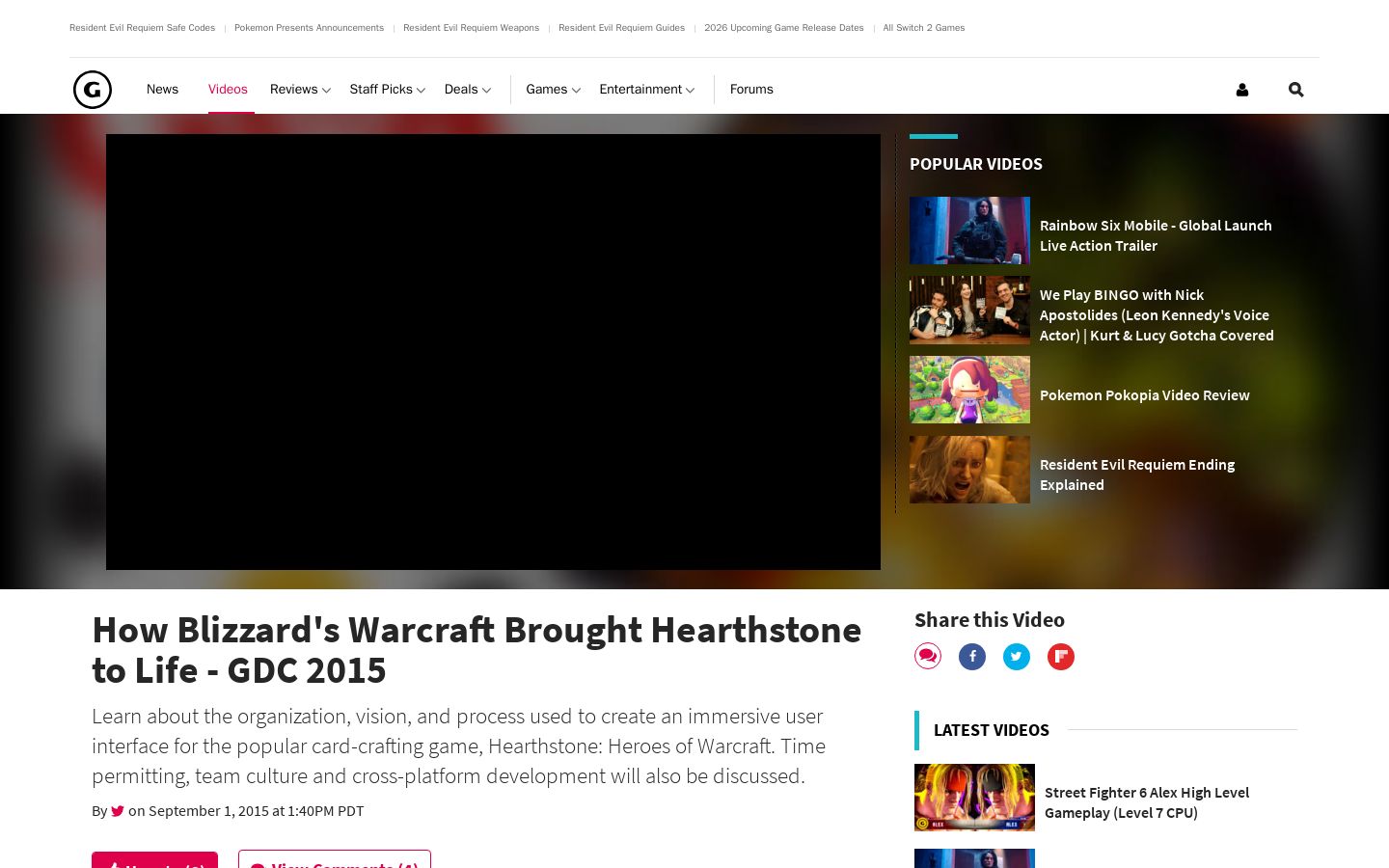Click the 'Share this Video' heading
1389x868 pixels.
(990, 620)
